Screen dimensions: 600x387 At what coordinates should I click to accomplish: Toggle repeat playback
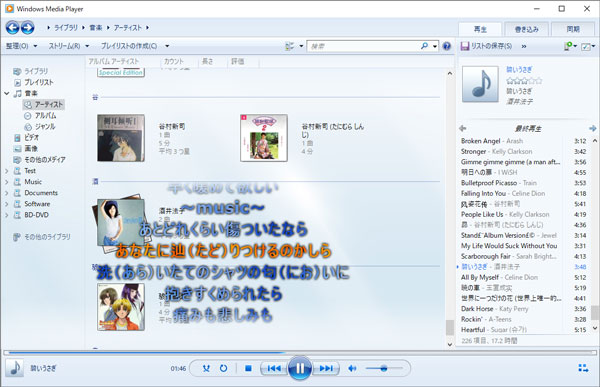click(223, 368)
